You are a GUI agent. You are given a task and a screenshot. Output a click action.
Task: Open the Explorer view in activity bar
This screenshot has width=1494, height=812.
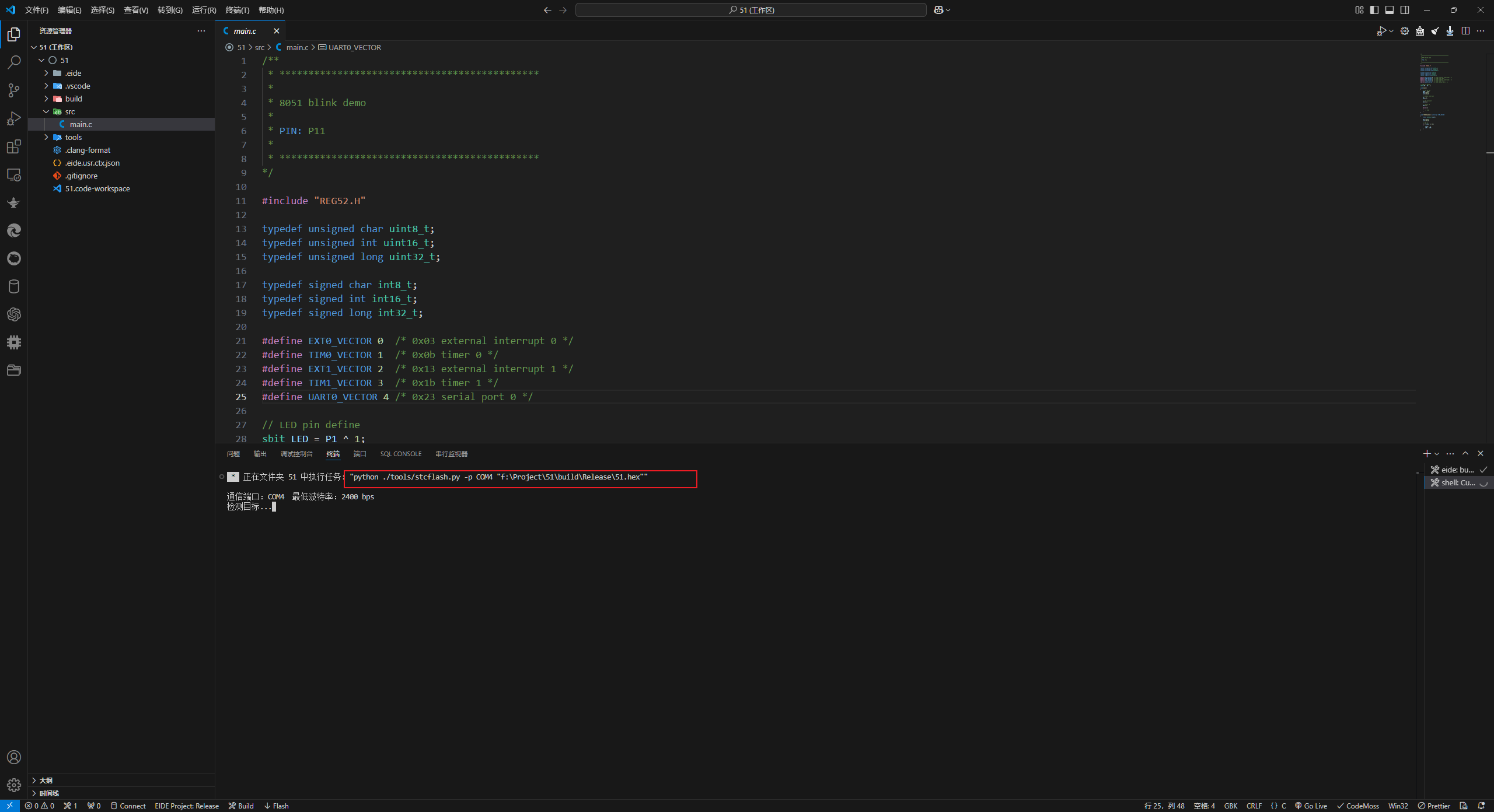[x=14, y=34]
